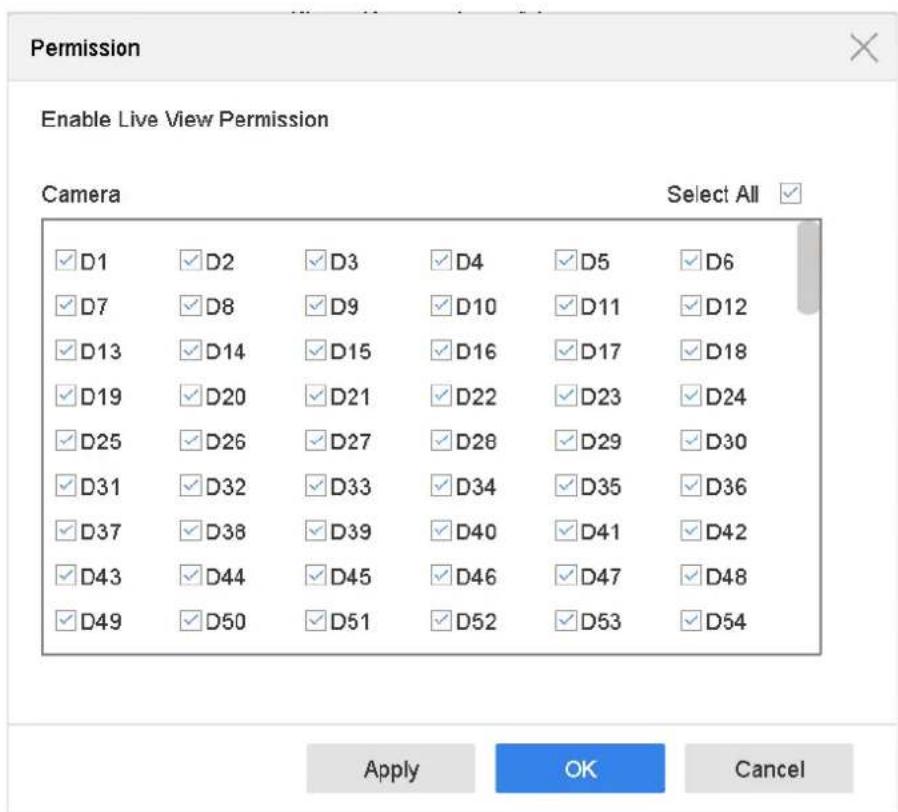
Task: Disable live view for D14
Action: (x=190, y=350)
